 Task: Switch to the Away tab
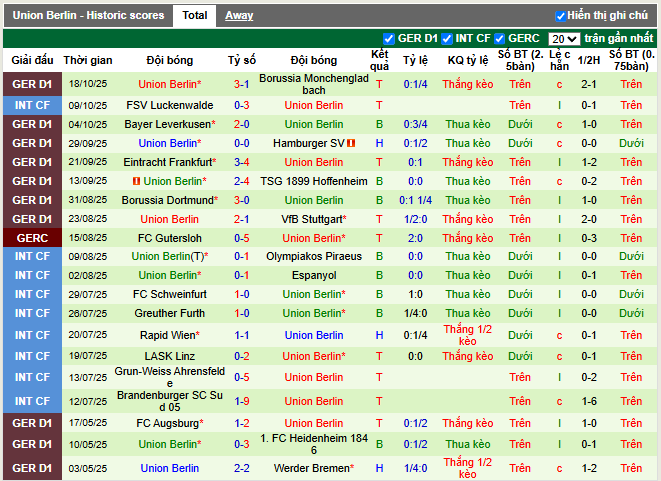(239, 16)
